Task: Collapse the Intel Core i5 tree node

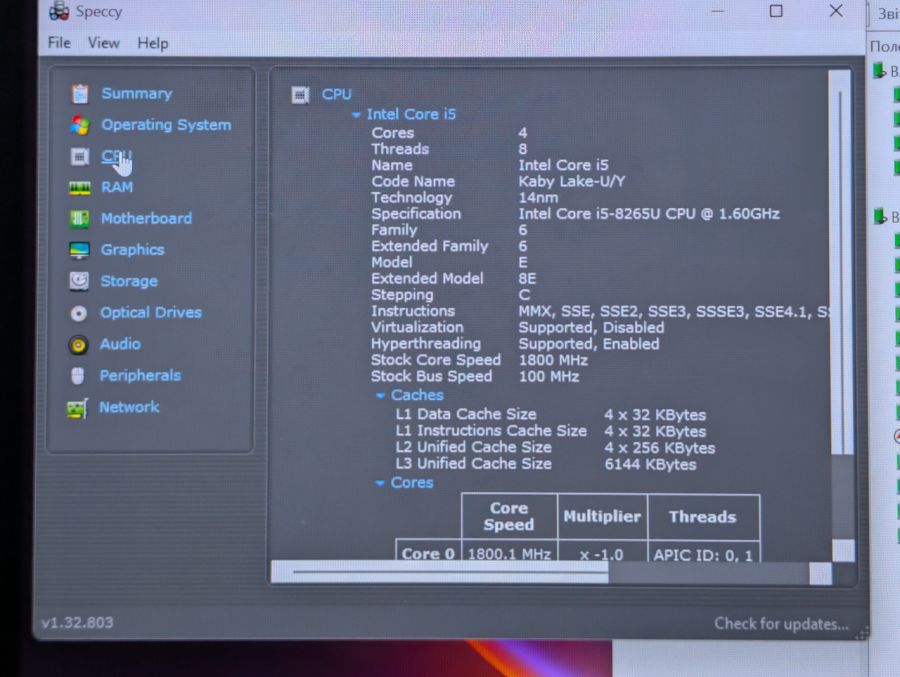Action: [x=356, y=115]
